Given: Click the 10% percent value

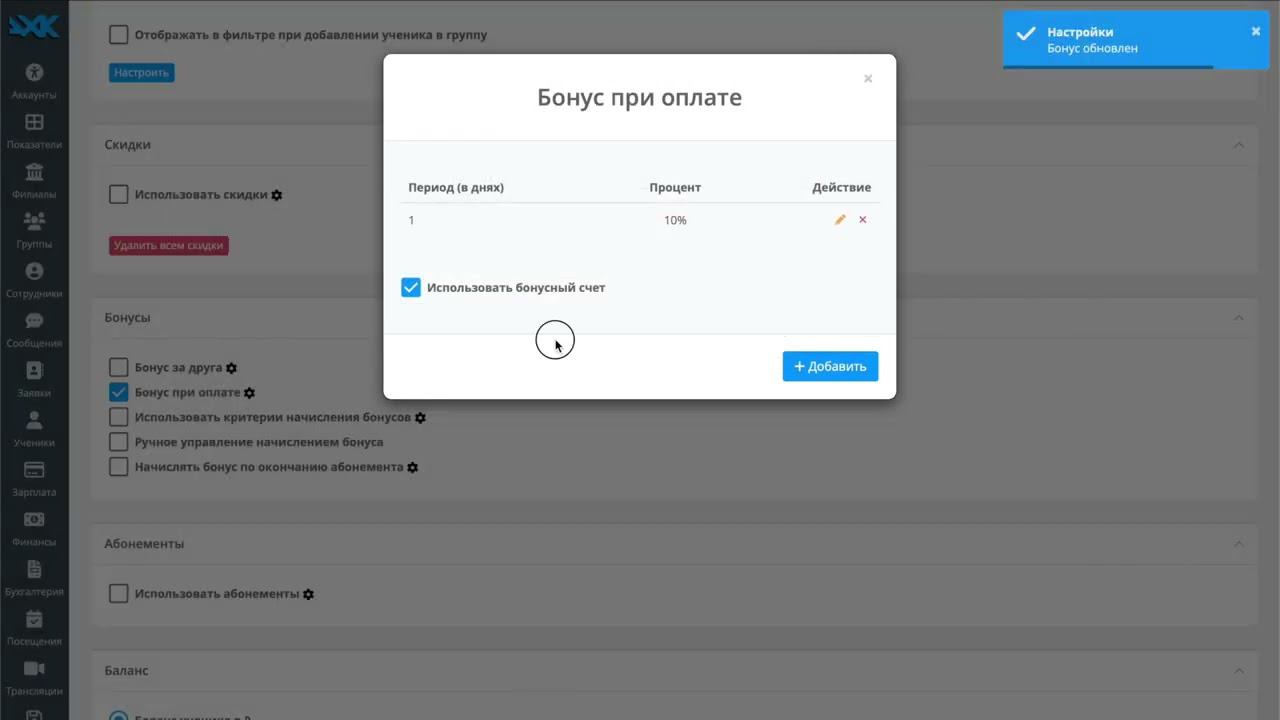Looking at the screenshot, I should click(675, 220).
